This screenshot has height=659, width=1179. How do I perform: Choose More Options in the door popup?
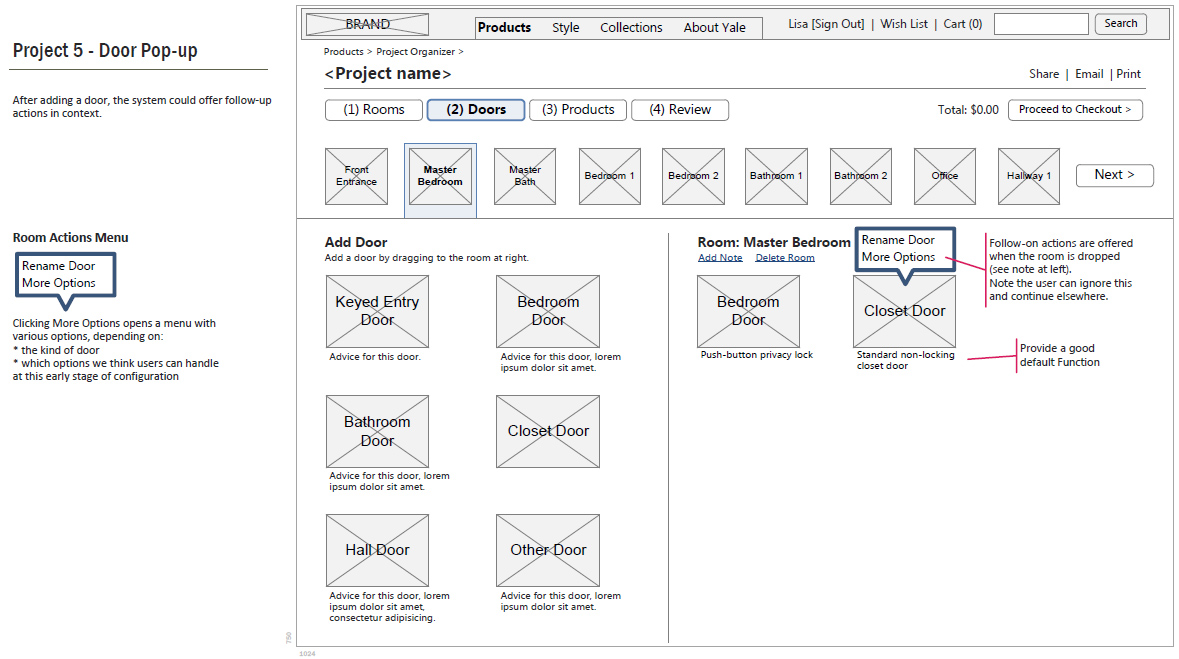(x=898, y=257)
